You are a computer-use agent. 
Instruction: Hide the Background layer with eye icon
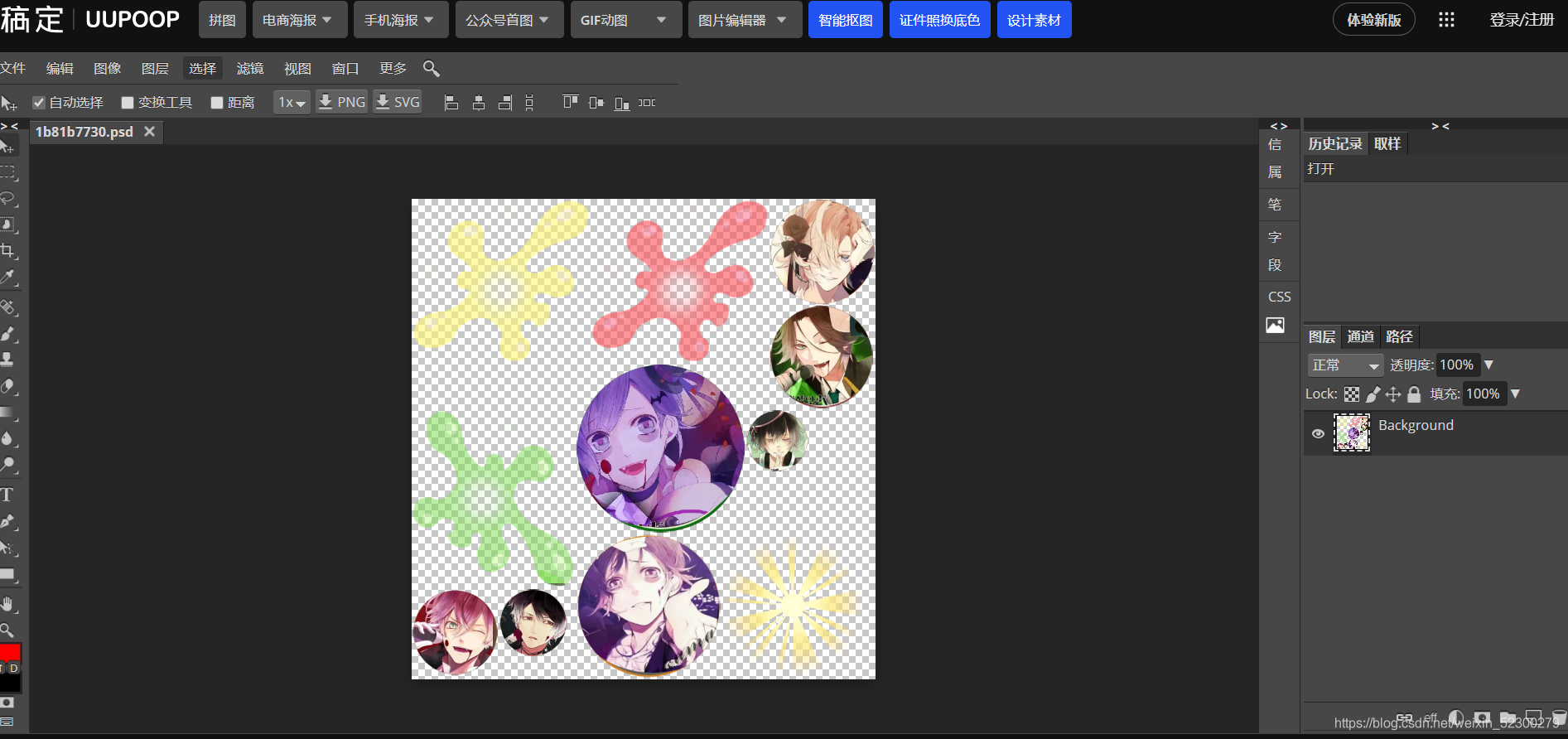[1318, 433]
